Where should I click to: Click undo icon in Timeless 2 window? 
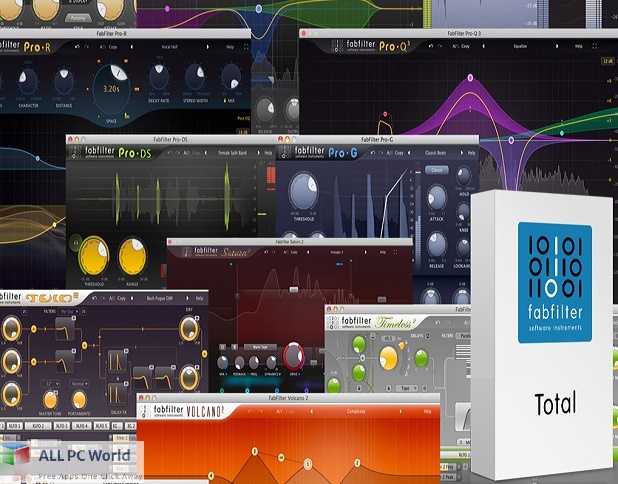tap(438, 323)
